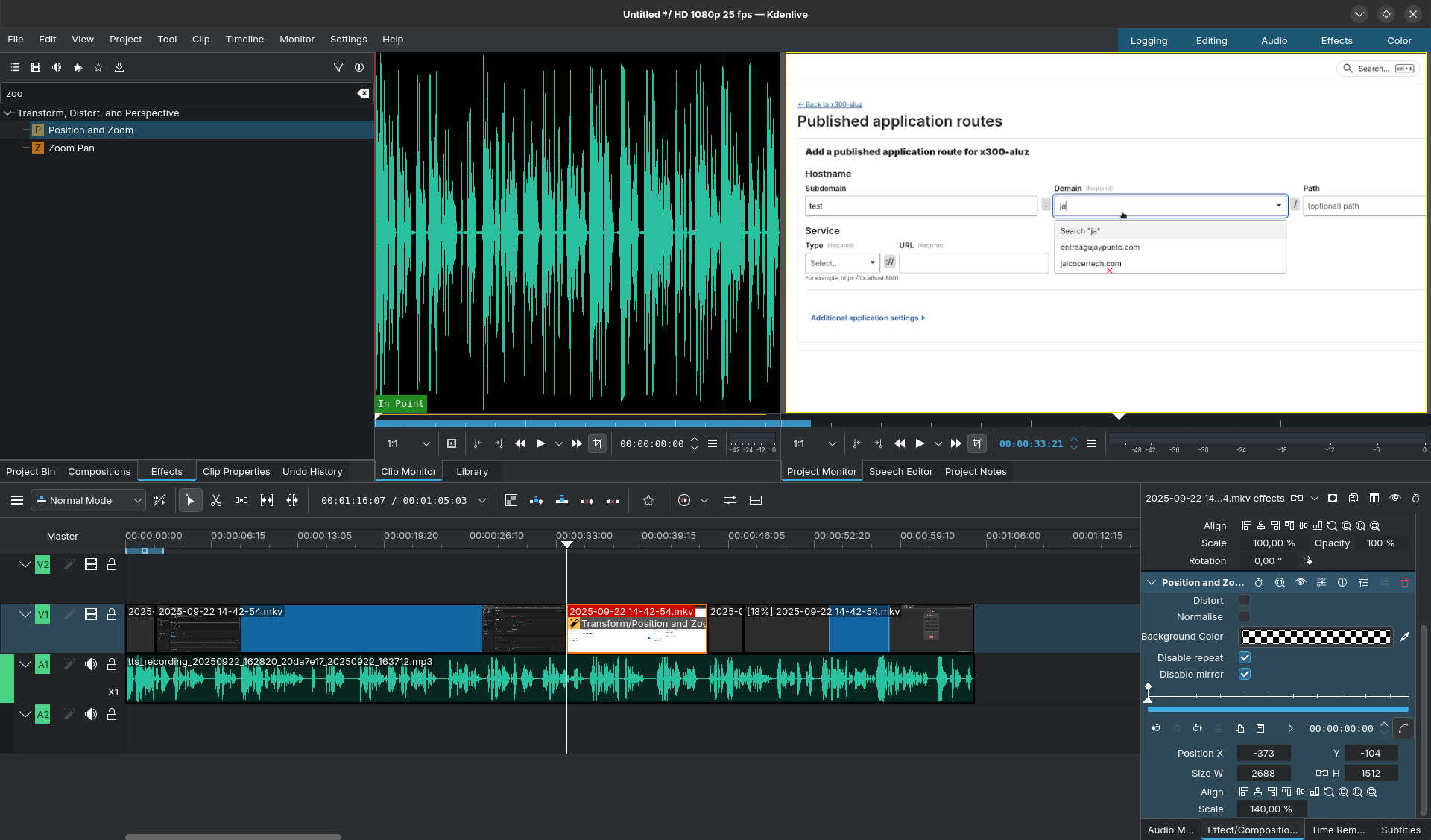Uncheck Disable mirror option

click(x=1245, y=675)
